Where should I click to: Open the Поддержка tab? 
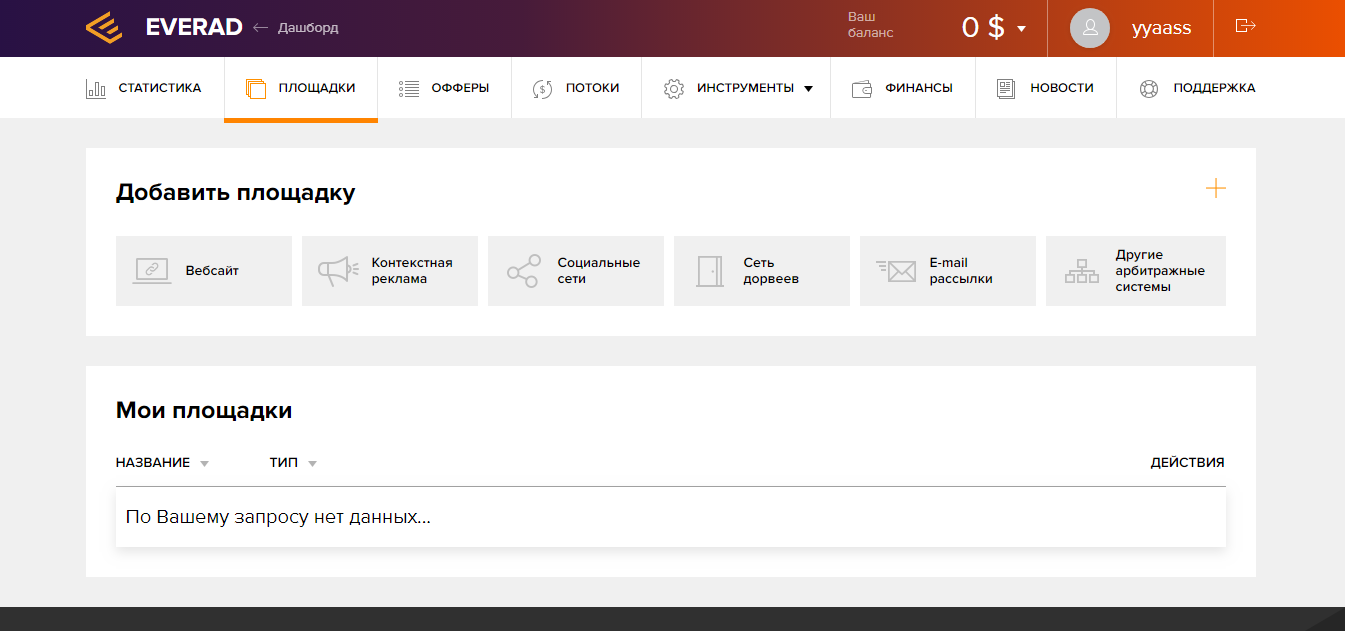[1197, 88]
